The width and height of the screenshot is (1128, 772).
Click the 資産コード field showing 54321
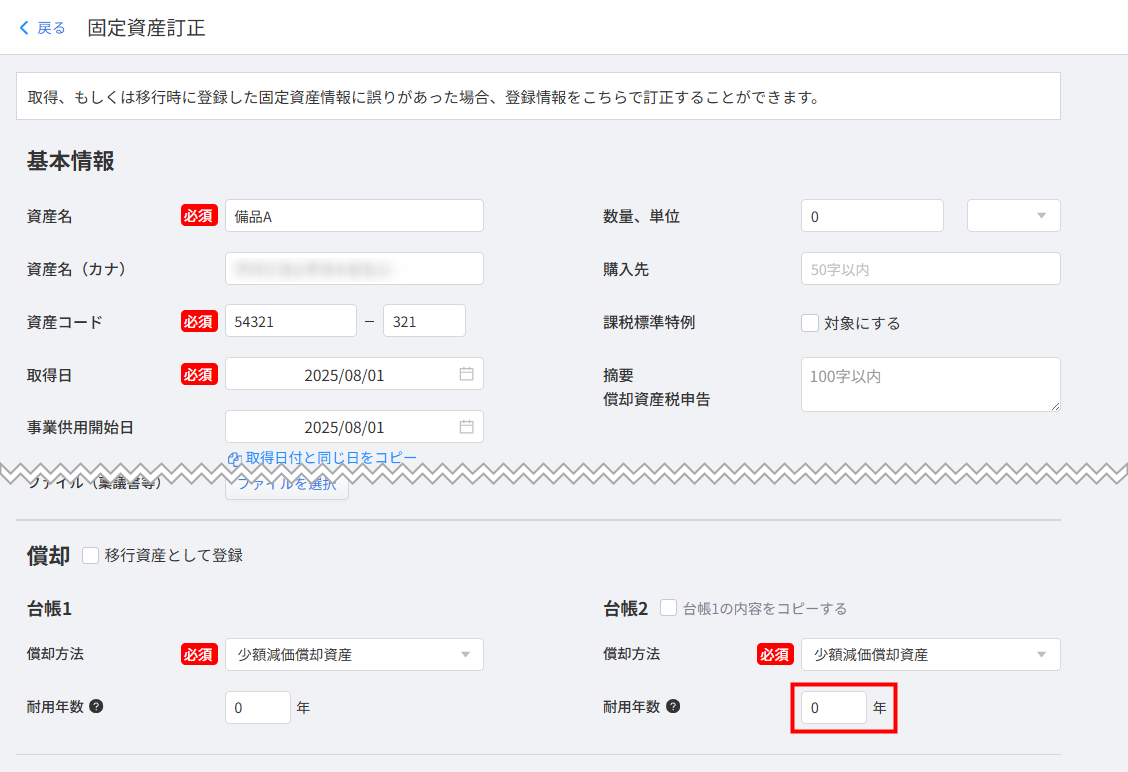pyautogui.click(x=290, y=321)
